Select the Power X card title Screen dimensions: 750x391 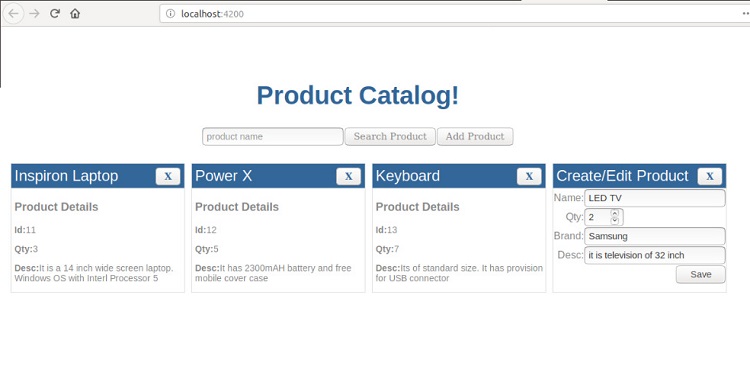click(x=223, y=176)
